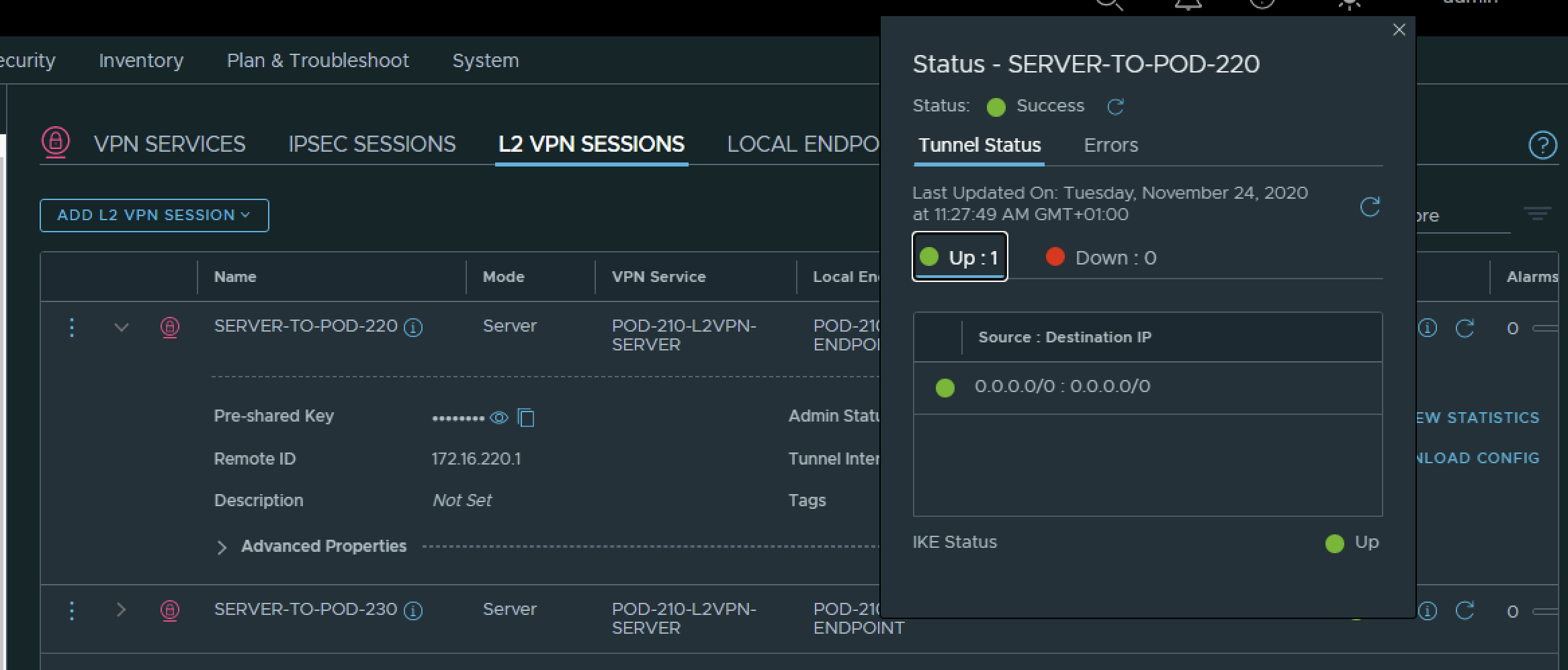This screenshot has height=670, width=1568.
Task: Click the help question mark icon
Action: tap(1542, 145)
